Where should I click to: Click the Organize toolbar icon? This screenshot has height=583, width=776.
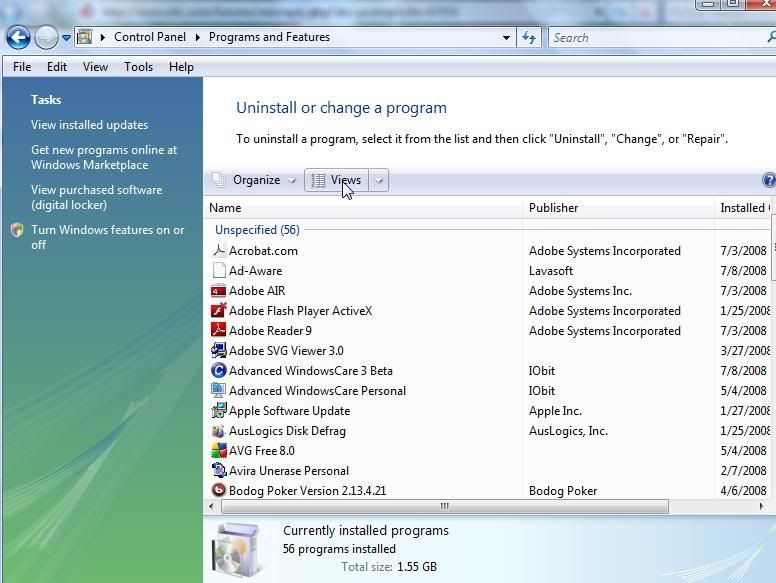tap(219, 180)
